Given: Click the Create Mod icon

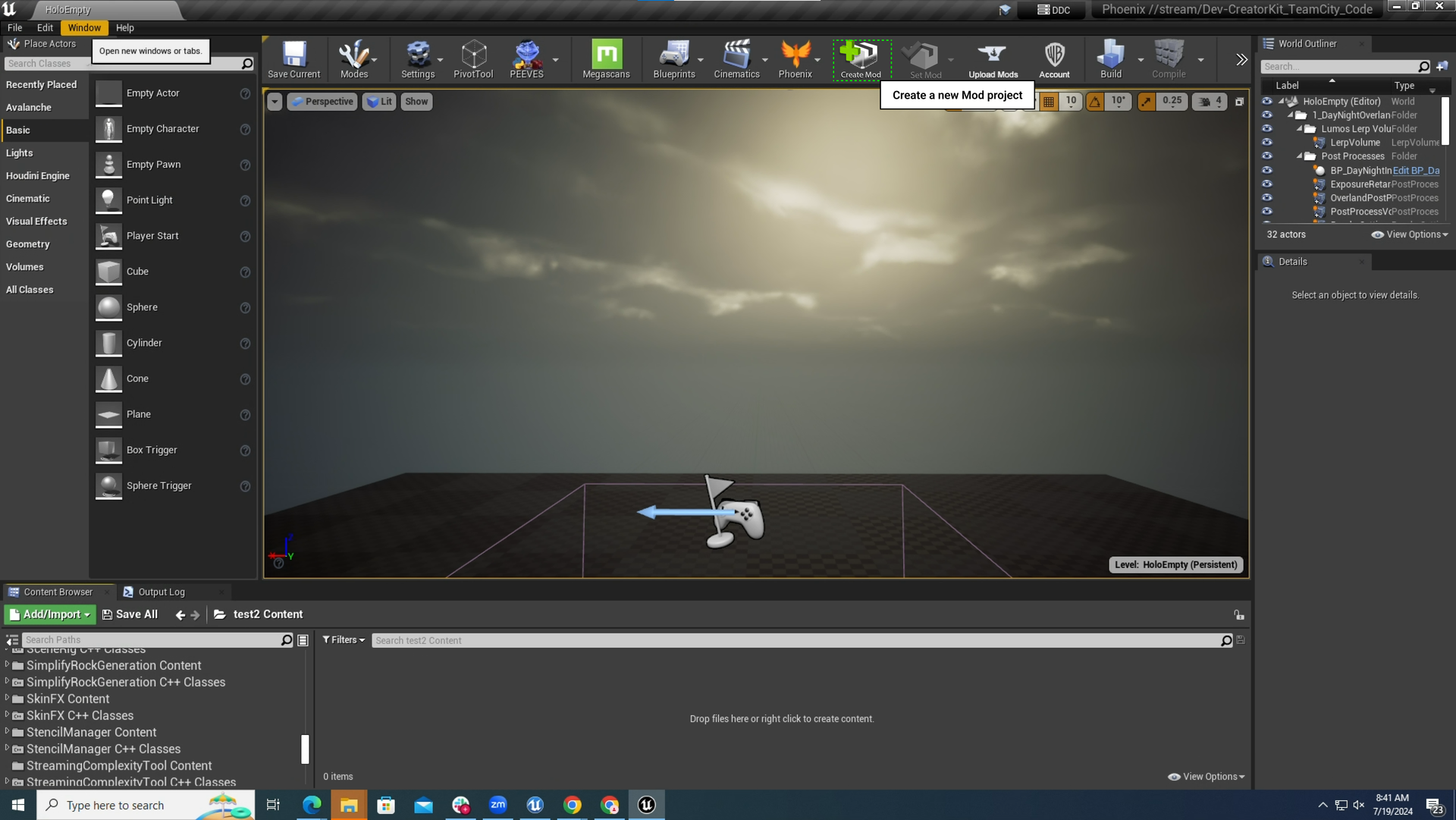Looking at the screenshot, I should click(861, 59).
